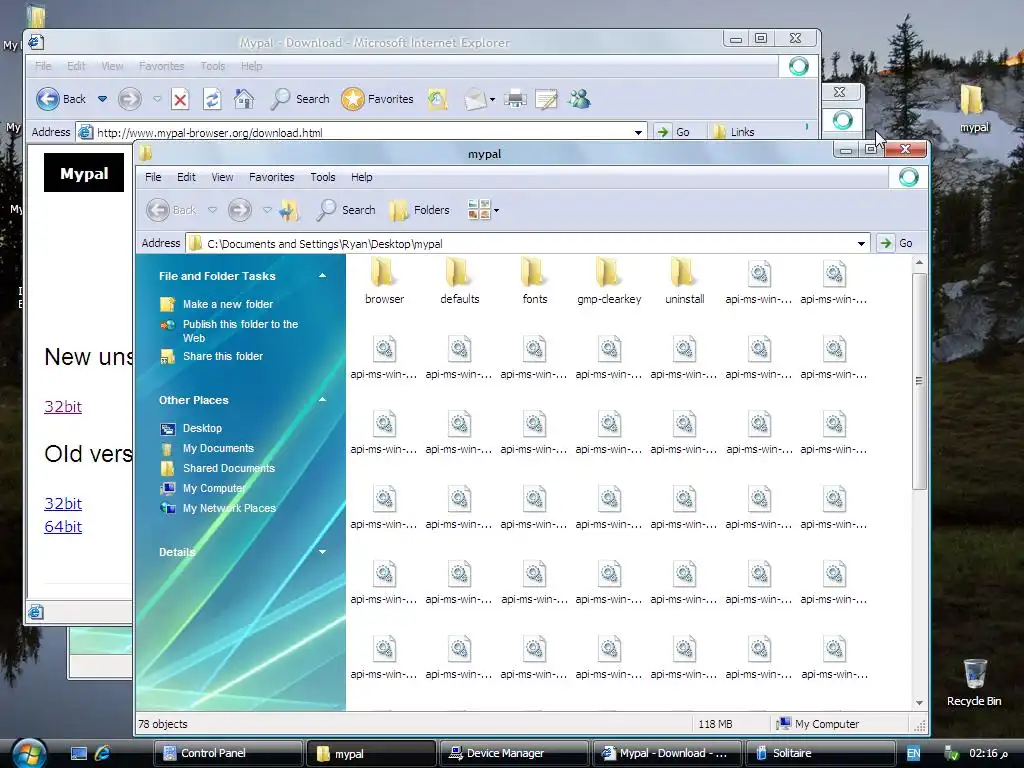Click the scroll down arrow in mypal window
1024x768 pixels.
[920, 703]
